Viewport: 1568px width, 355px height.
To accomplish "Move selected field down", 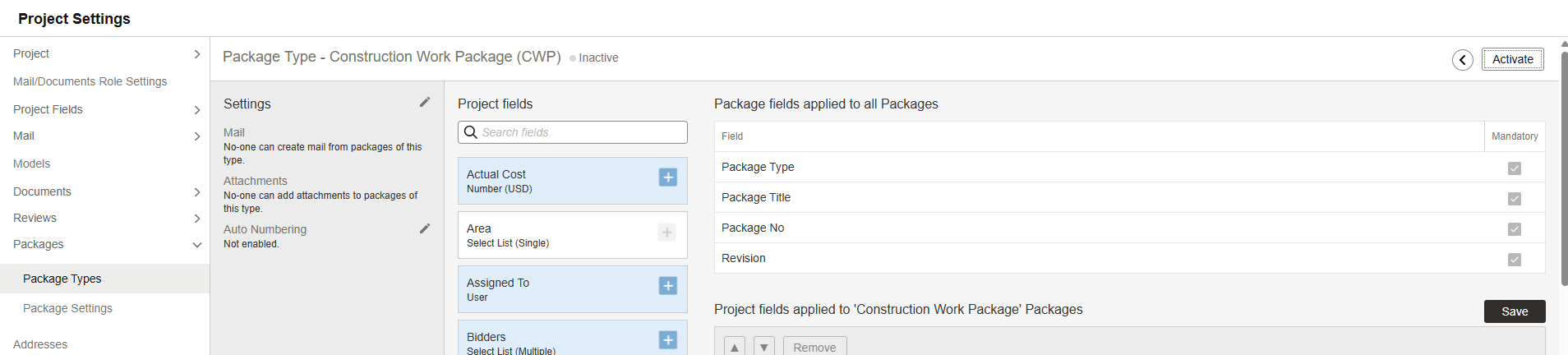I will coord(764,347).
